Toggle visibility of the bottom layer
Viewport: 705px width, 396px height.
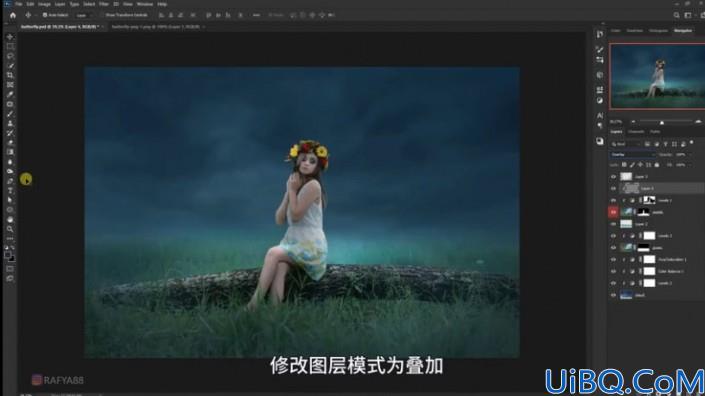[613, 295]
